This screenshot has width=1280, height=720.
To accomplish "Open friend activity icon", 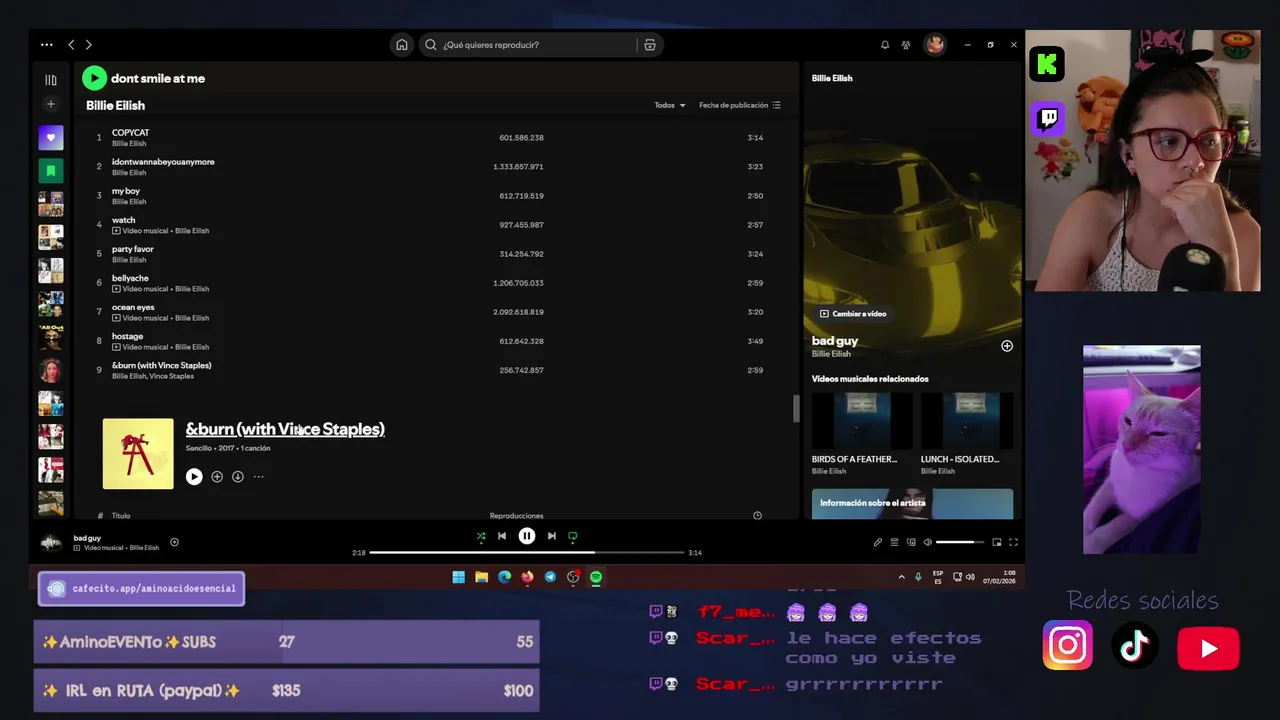I will pos(906,45).
